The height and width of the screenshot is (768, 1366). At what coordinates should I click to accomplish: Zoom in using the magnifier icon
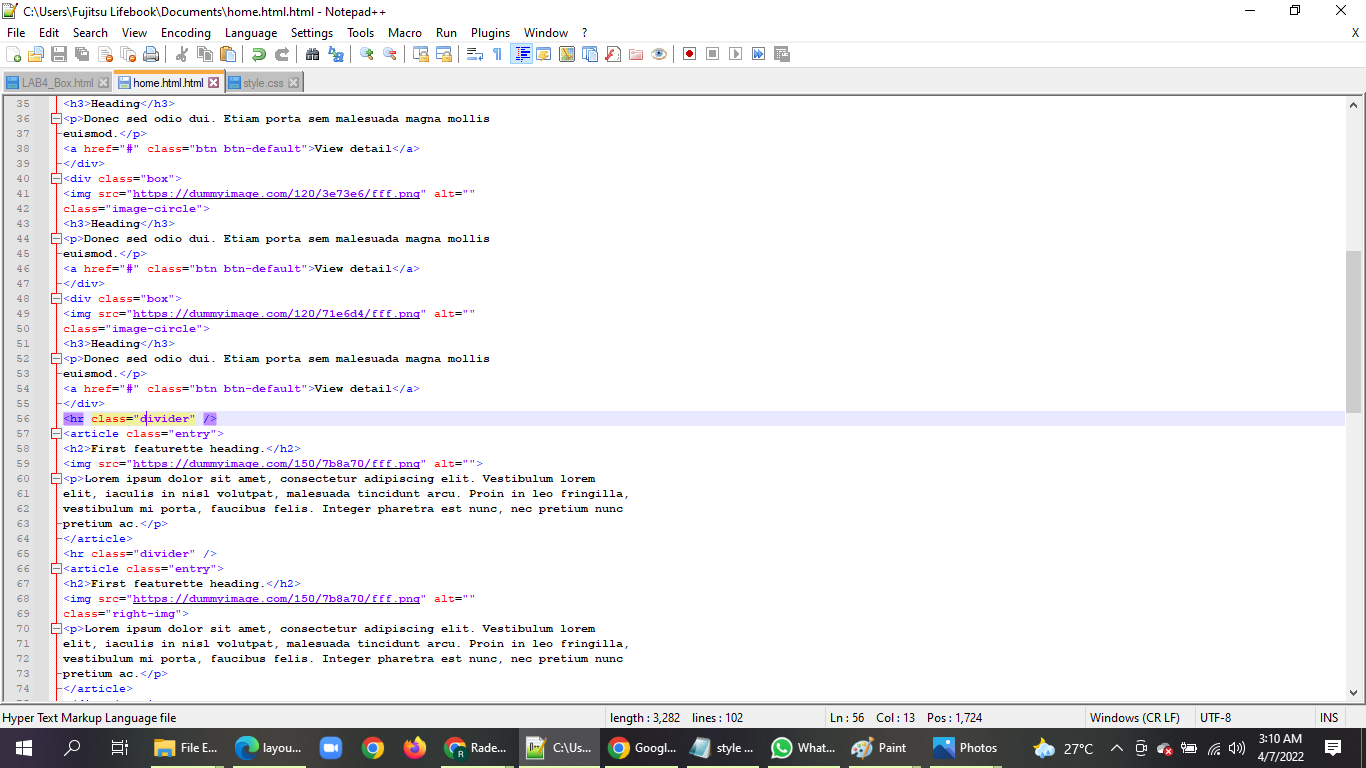pyautogui.click(x=367, y=55)
